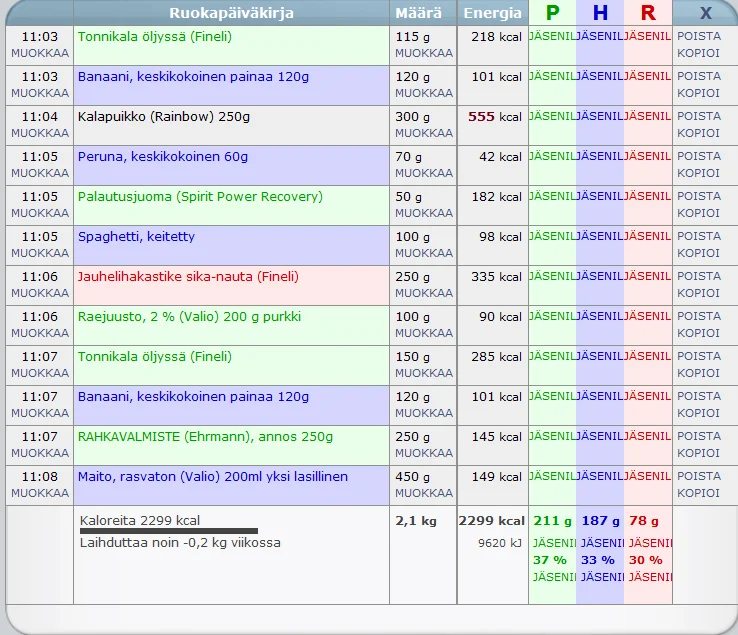738x635 pixels.
Task: Click the Ruokapäiväkirja table header
Action: click(231, 13)
